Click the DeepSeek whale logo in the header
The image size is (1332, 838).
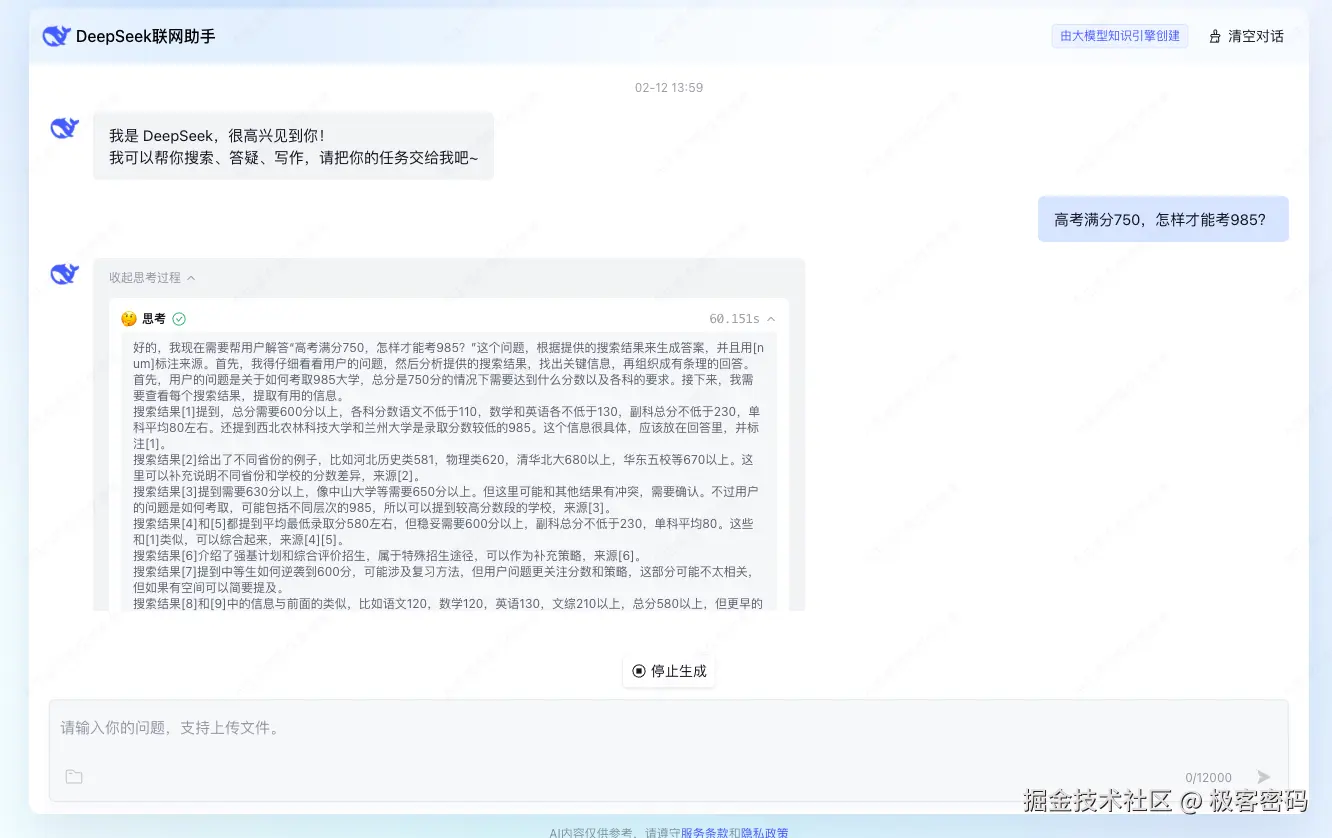click(x=56, y=35)
